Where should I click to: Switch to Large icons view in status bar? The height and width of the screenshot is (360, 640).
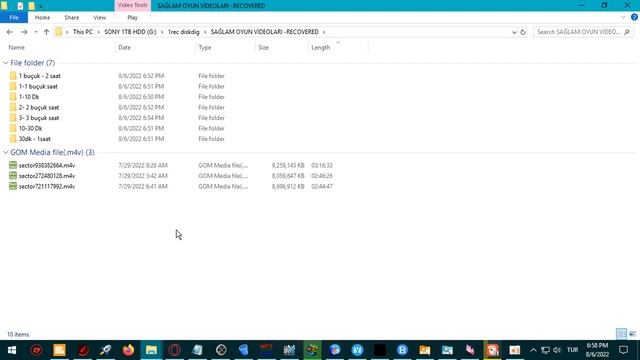(632, 334)
